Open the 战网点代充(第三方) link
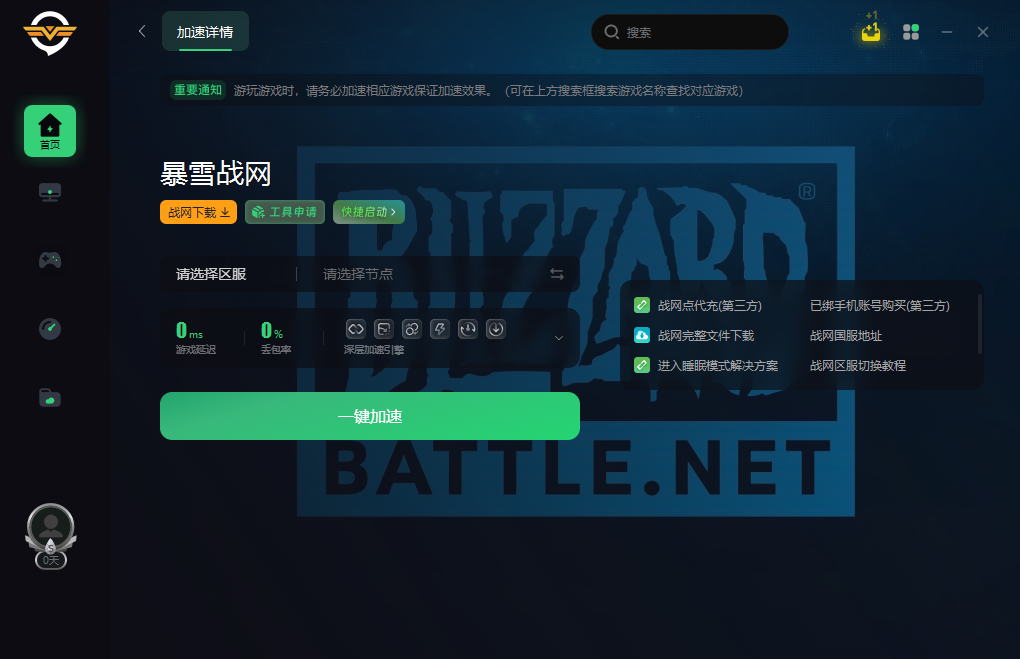 click(x=710, y=306)
